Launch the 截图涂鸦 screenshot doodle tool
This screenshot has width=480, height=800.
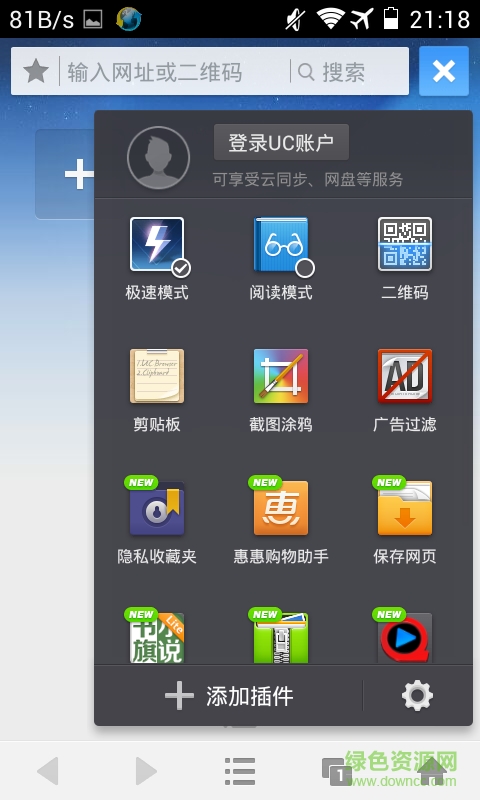click(281, 376)
